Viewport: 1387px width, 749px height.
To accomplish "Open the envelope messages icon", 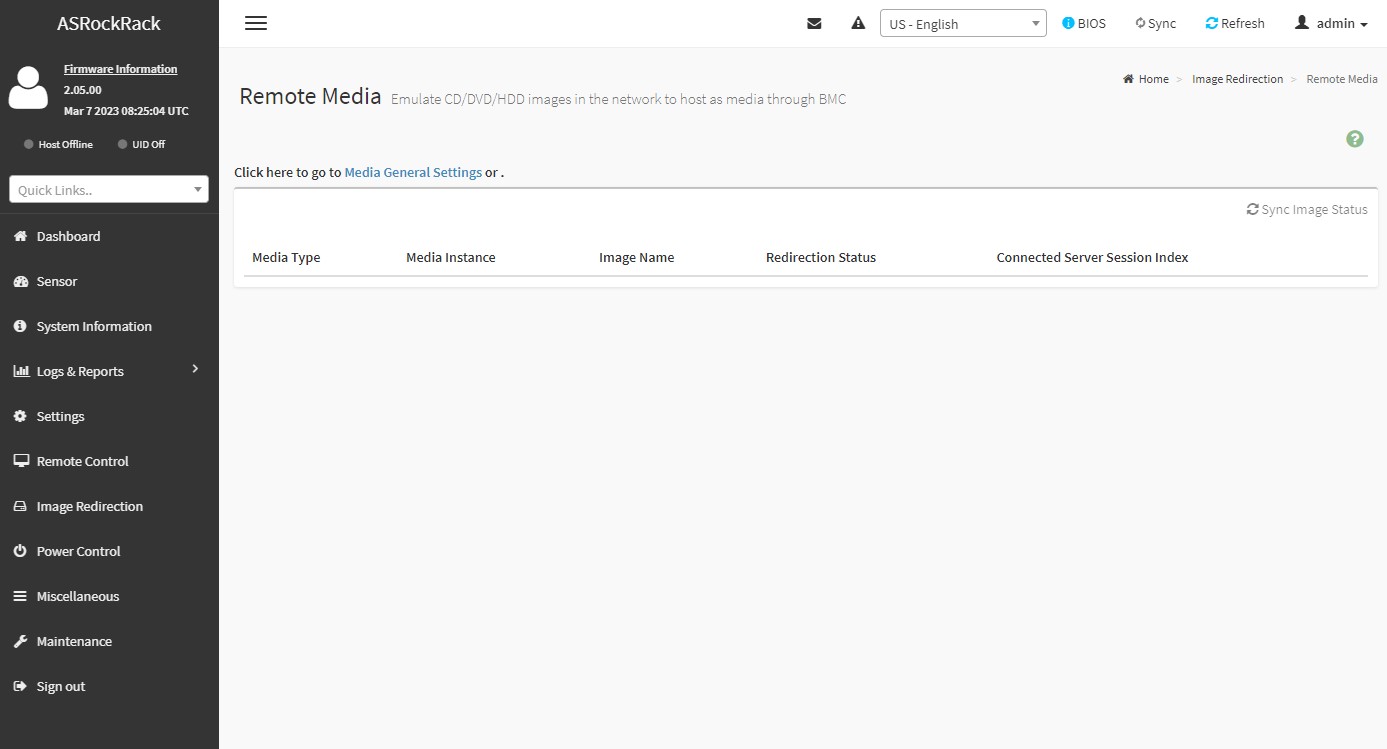I will click(814, 23).
